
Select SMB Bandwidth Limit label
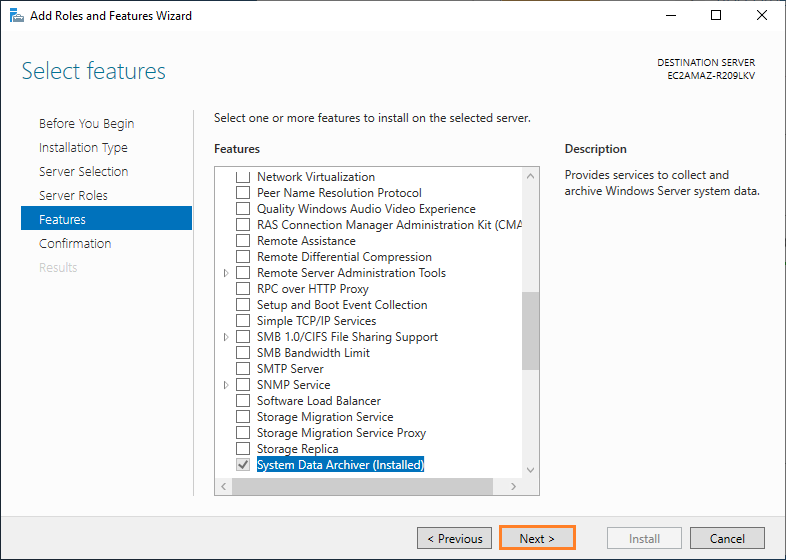(313, 353)
